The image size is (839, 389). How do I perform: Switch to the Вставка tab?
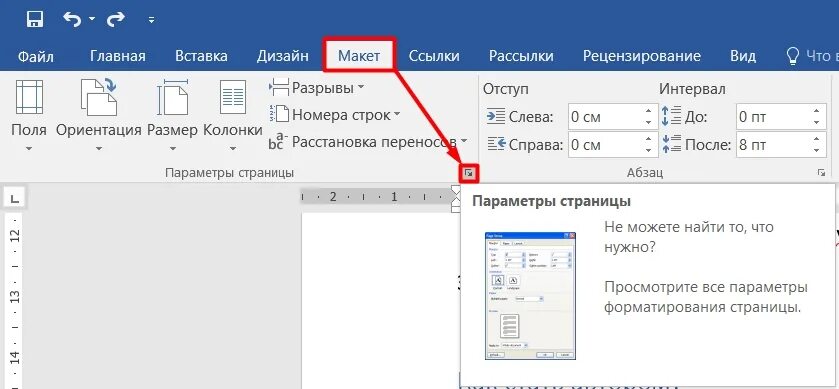[201, 56]
